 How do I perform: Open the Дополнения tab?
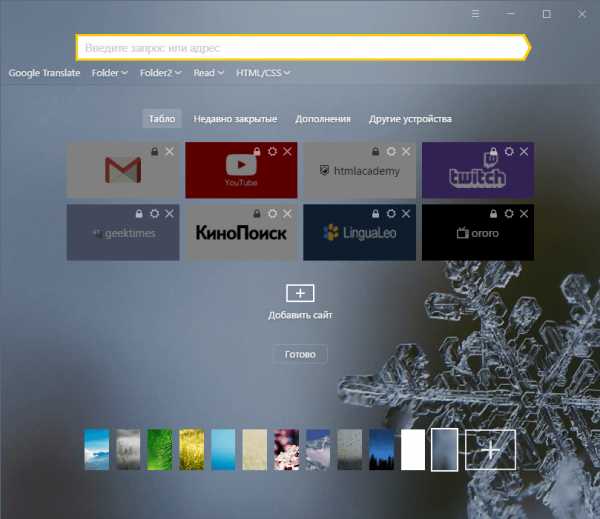[x=322, y=119]
